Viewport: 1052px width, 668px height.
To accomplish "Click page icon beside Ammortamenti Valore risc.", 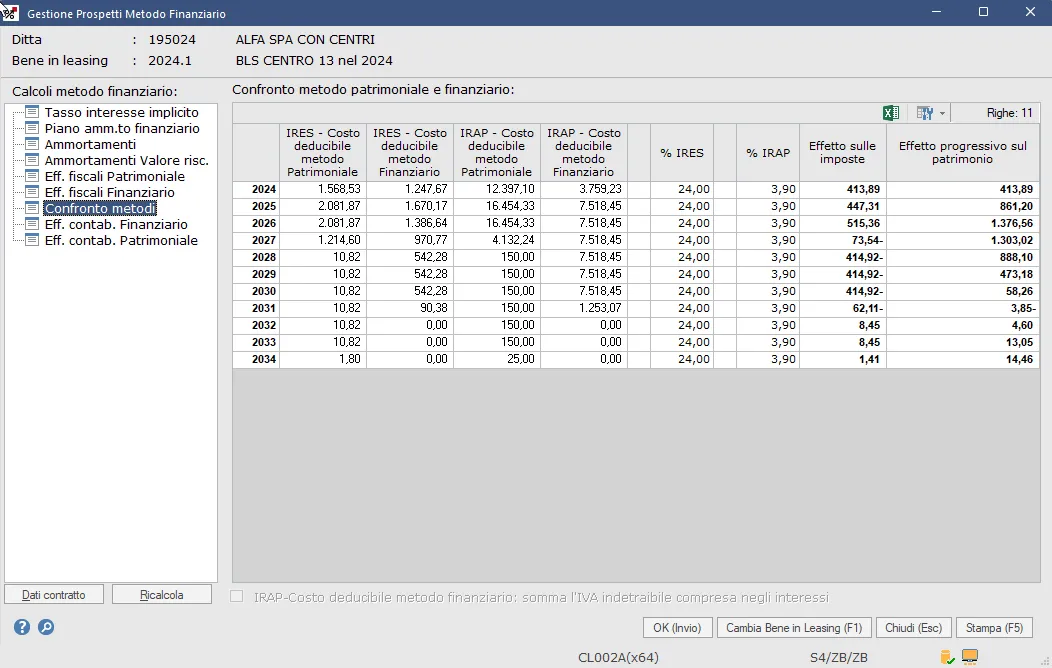I will pyautogui.click(x=32, y=160).
